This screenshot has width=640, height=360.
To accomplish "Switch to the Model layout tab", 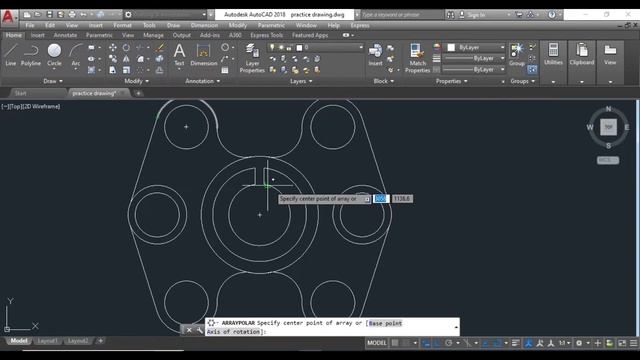I will click(18, 341).
